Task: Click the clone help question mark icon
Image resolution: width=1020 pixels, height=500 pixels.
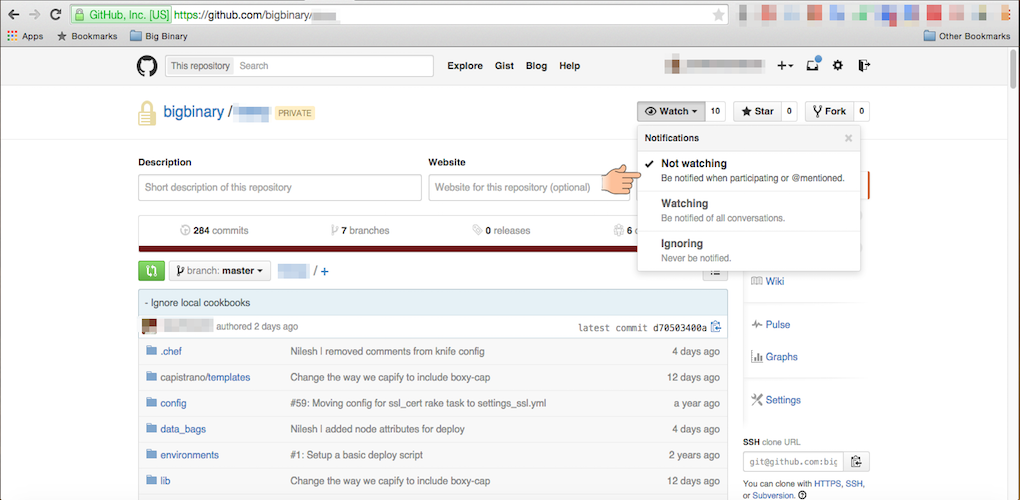Action: 802,495
